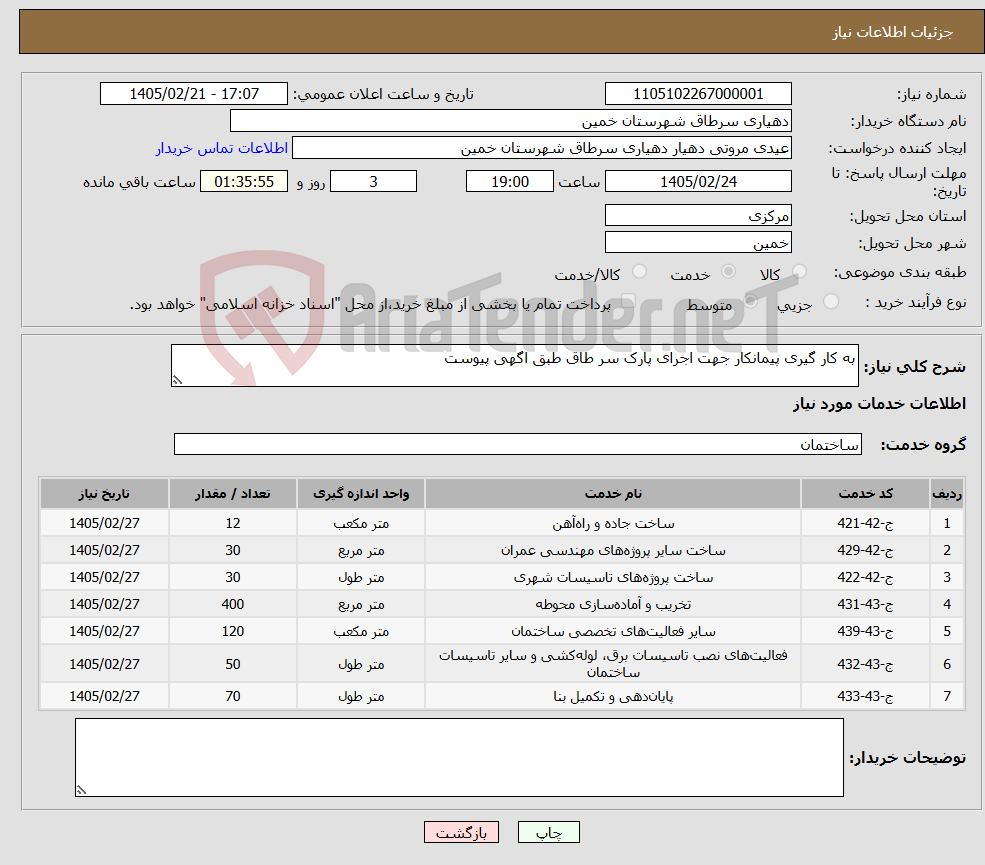Click service name ساخت سایر پروژه‌های مهندسی عمران

pos(613,550)
